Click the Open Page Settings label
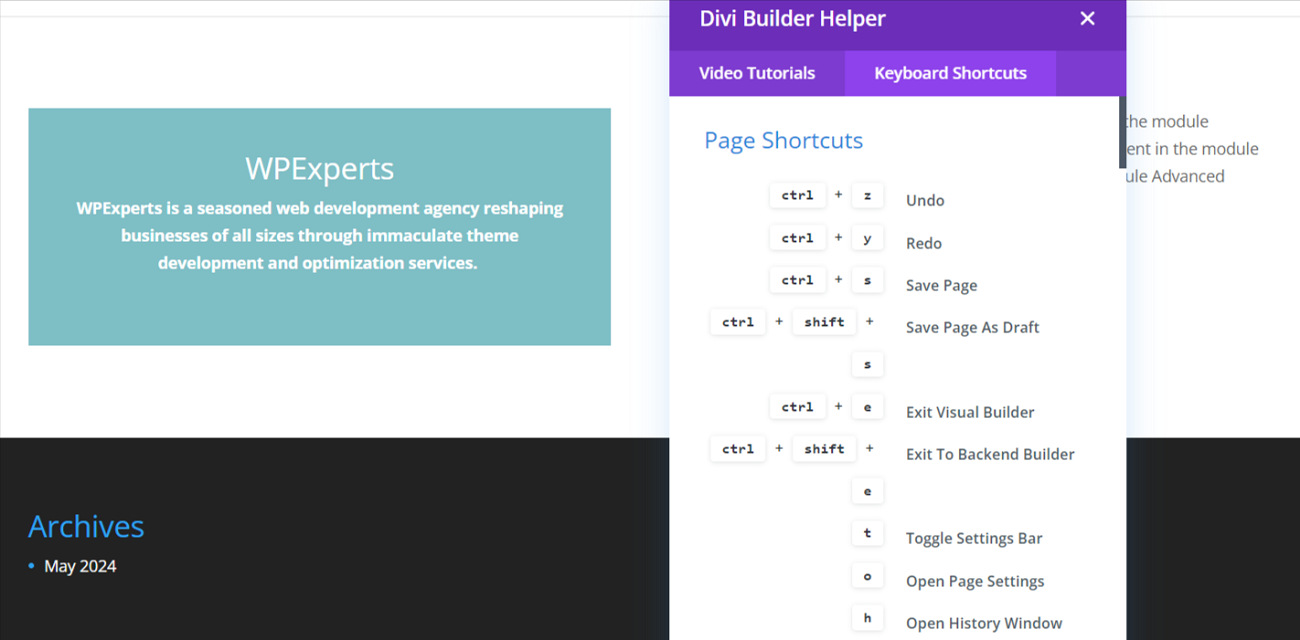This screenshot has height=640, width=1300. point(975,581)
